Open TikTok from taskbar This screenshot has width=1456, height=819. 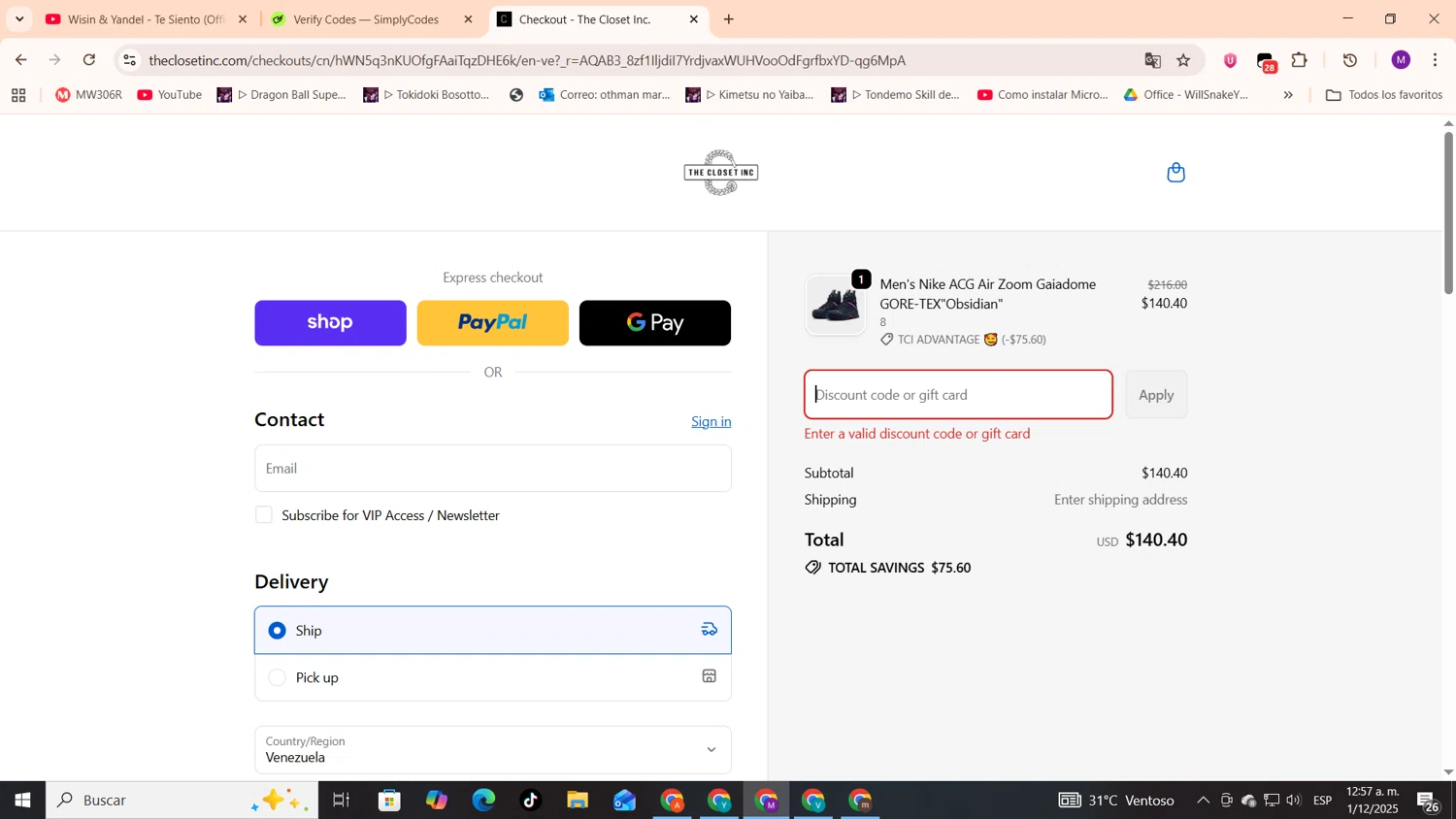click(x=530, y=801)
